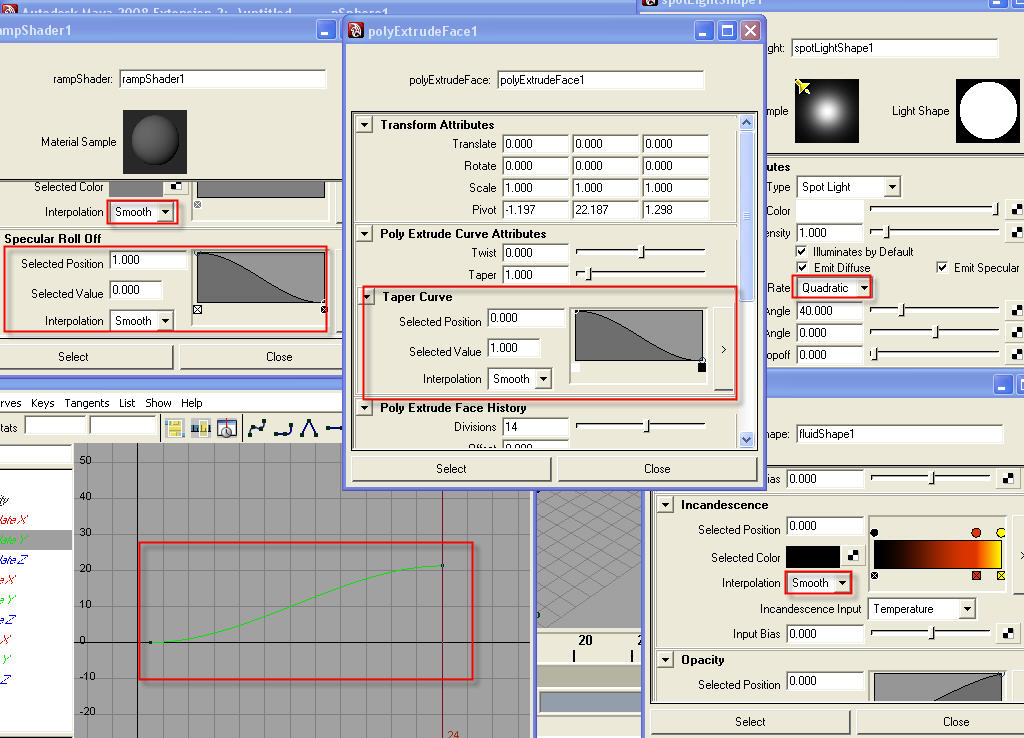Click map button beside fluid Bias slider

(x=1008, y=479)
